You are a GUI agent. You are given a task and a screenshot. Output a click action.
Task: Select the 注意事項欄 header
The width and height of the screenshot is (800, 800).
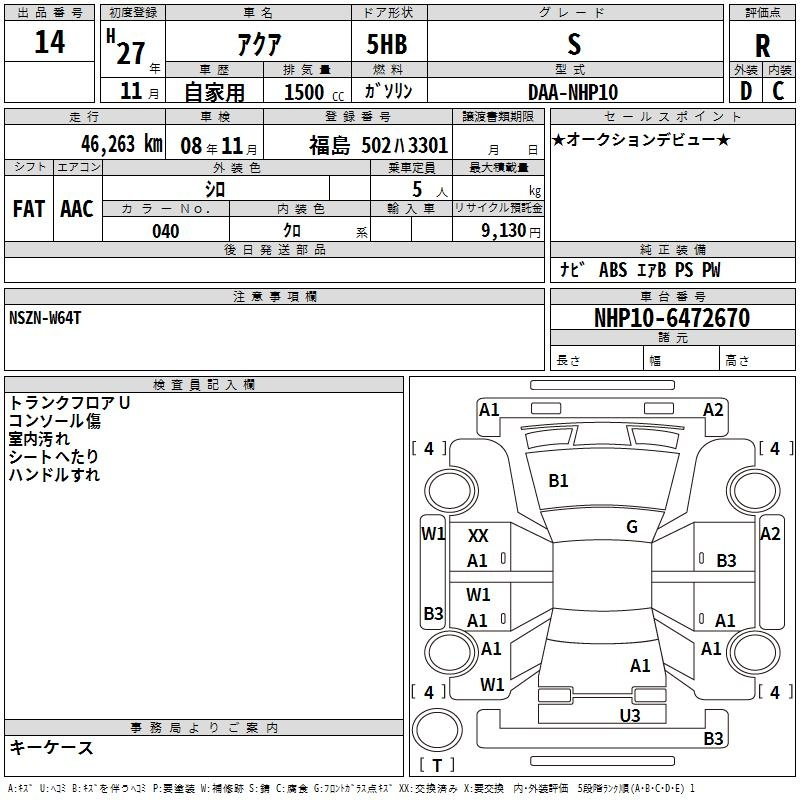pos(274,296)
